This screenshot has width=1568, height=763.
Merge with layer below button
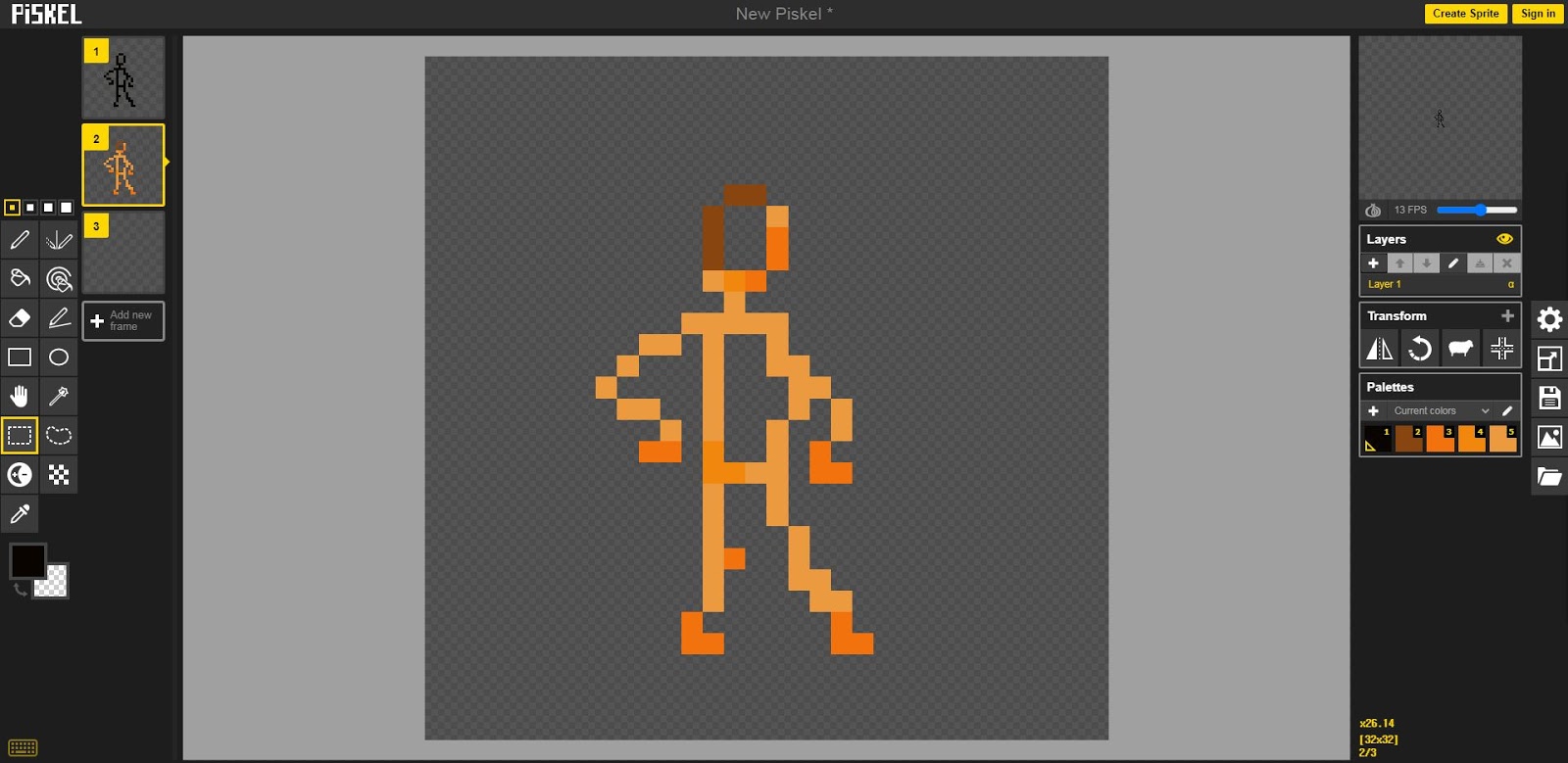1480,263
